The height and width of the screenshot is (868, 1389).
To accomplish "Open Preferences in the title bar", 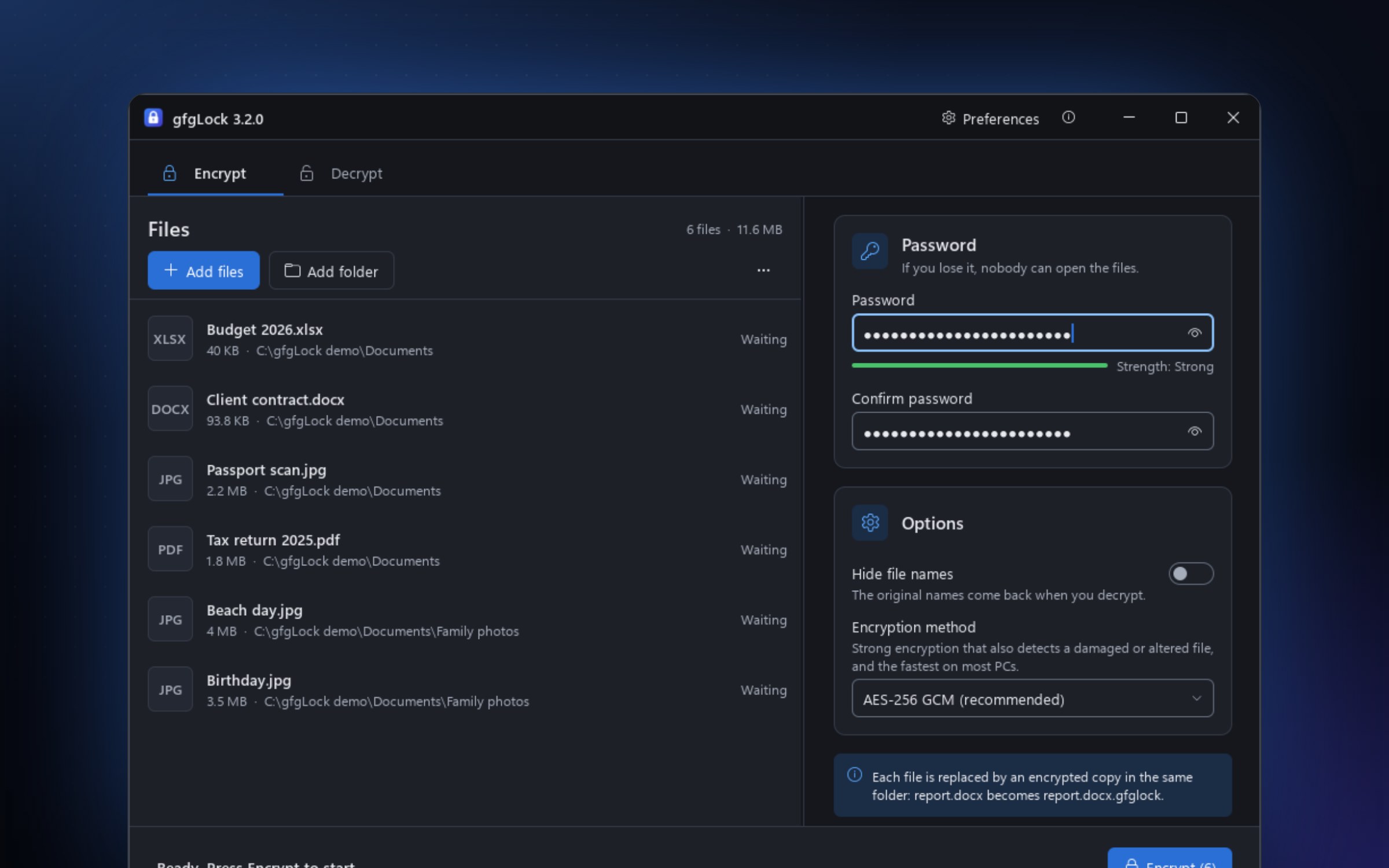I will 990,119.
